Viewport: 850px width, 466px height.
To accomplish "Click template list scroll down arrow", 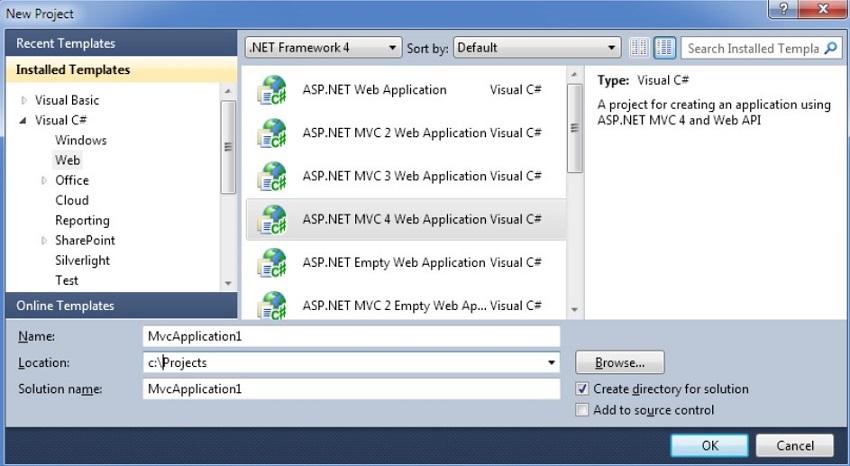I will [575, 310].
